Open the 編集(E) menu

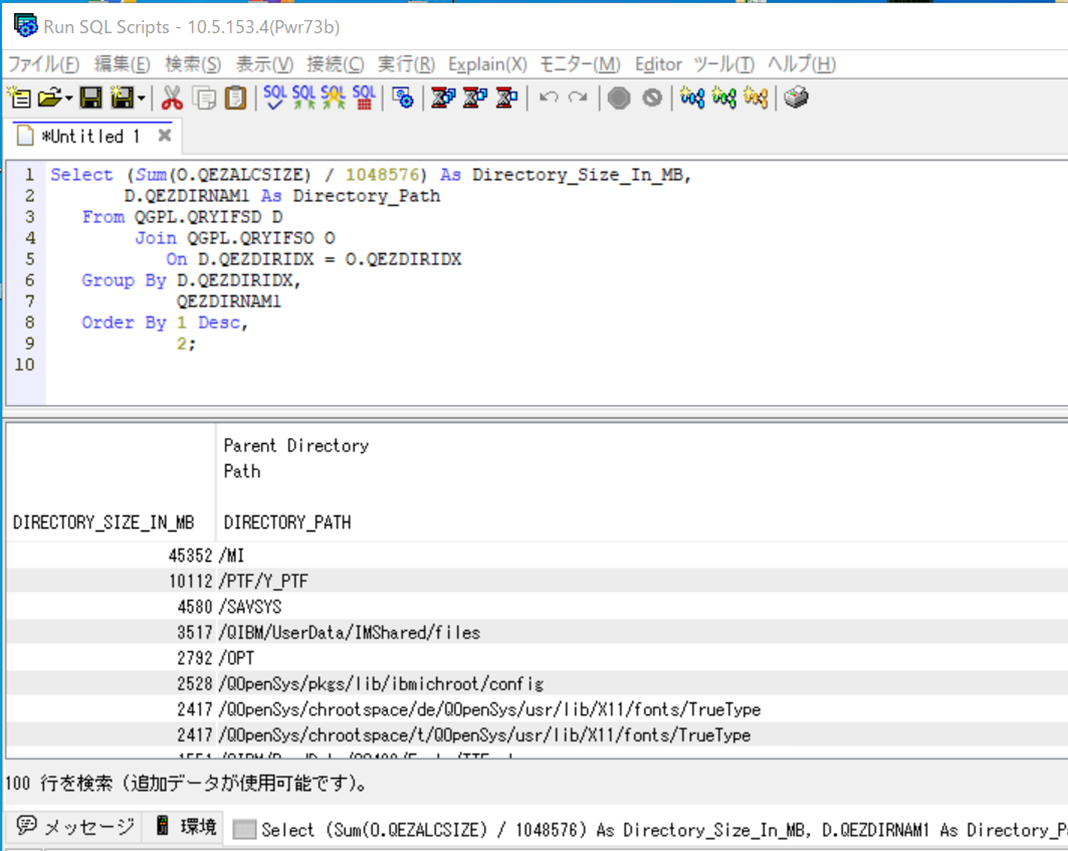122,65
